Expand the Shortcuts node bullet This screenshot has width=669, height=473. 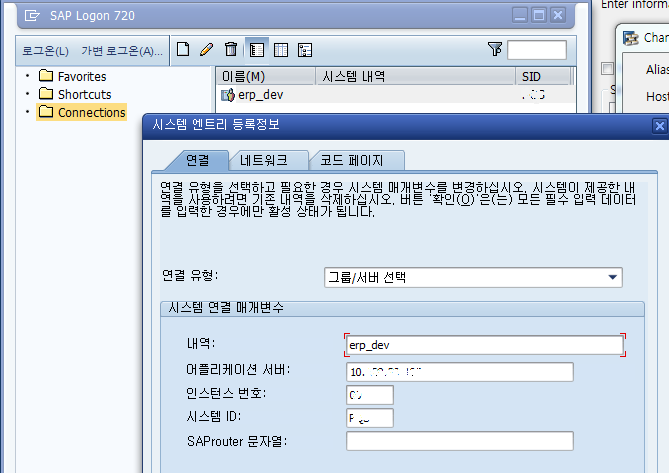28,94
